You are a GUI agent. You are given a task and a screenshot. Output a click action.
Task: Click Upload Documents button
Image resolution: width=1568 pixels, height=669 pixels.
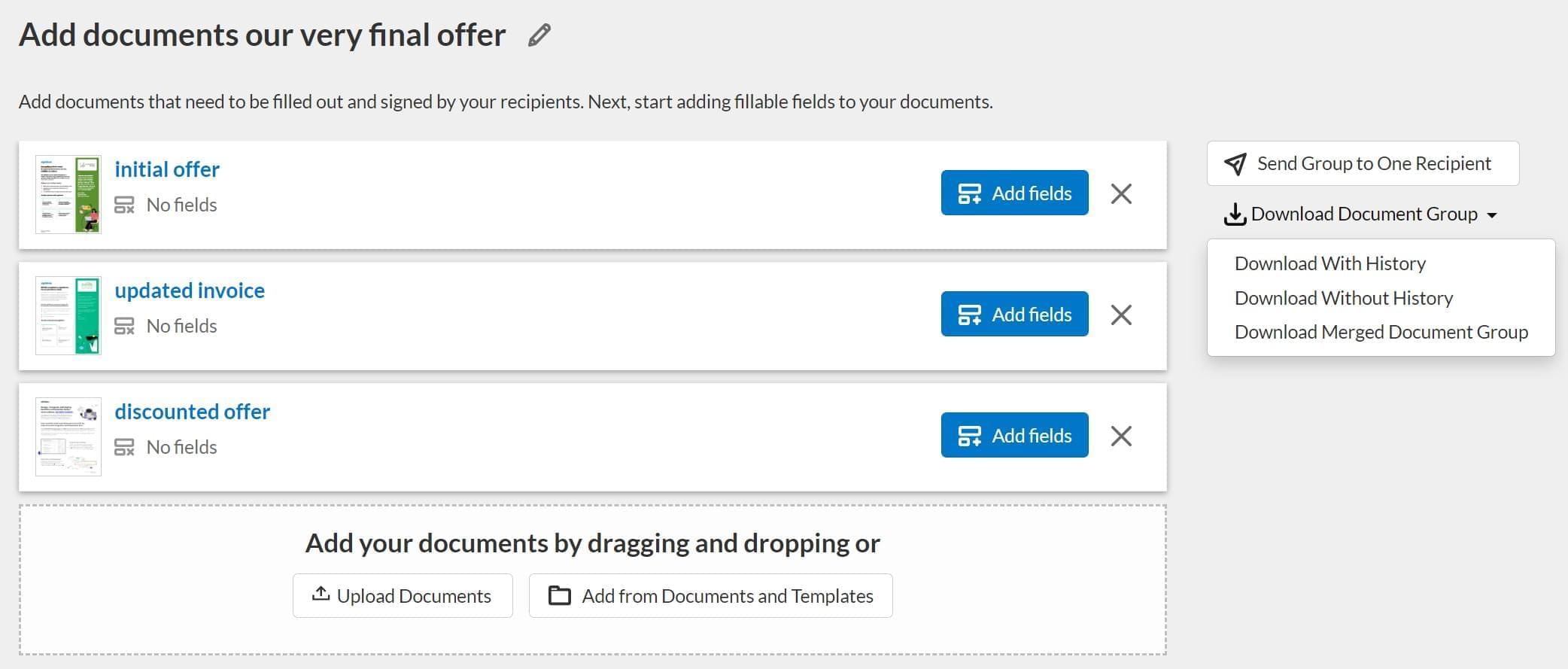[x=403, y=596]
